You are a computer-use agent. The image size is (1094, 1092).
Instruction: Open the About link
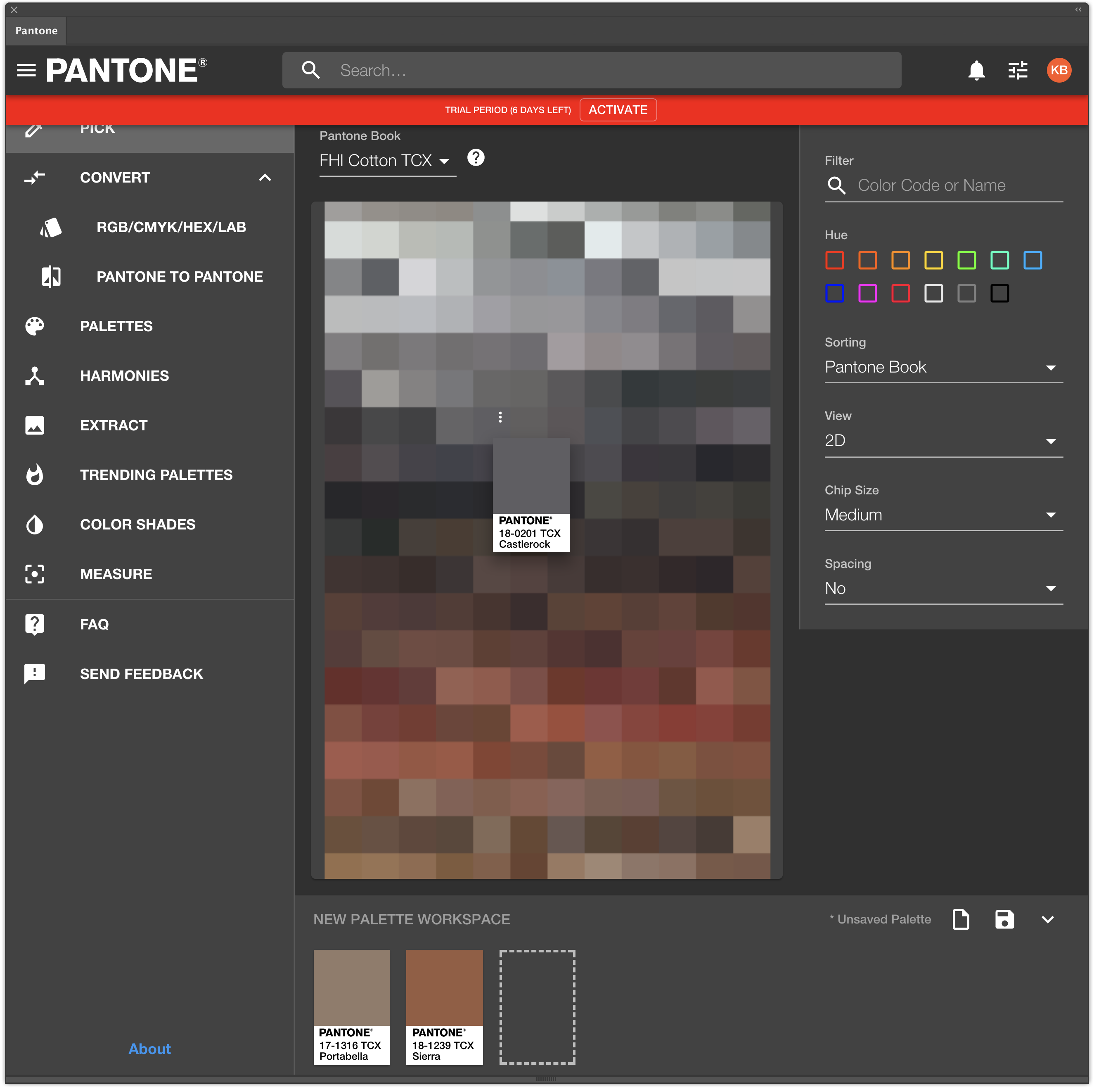point(149,1048)
